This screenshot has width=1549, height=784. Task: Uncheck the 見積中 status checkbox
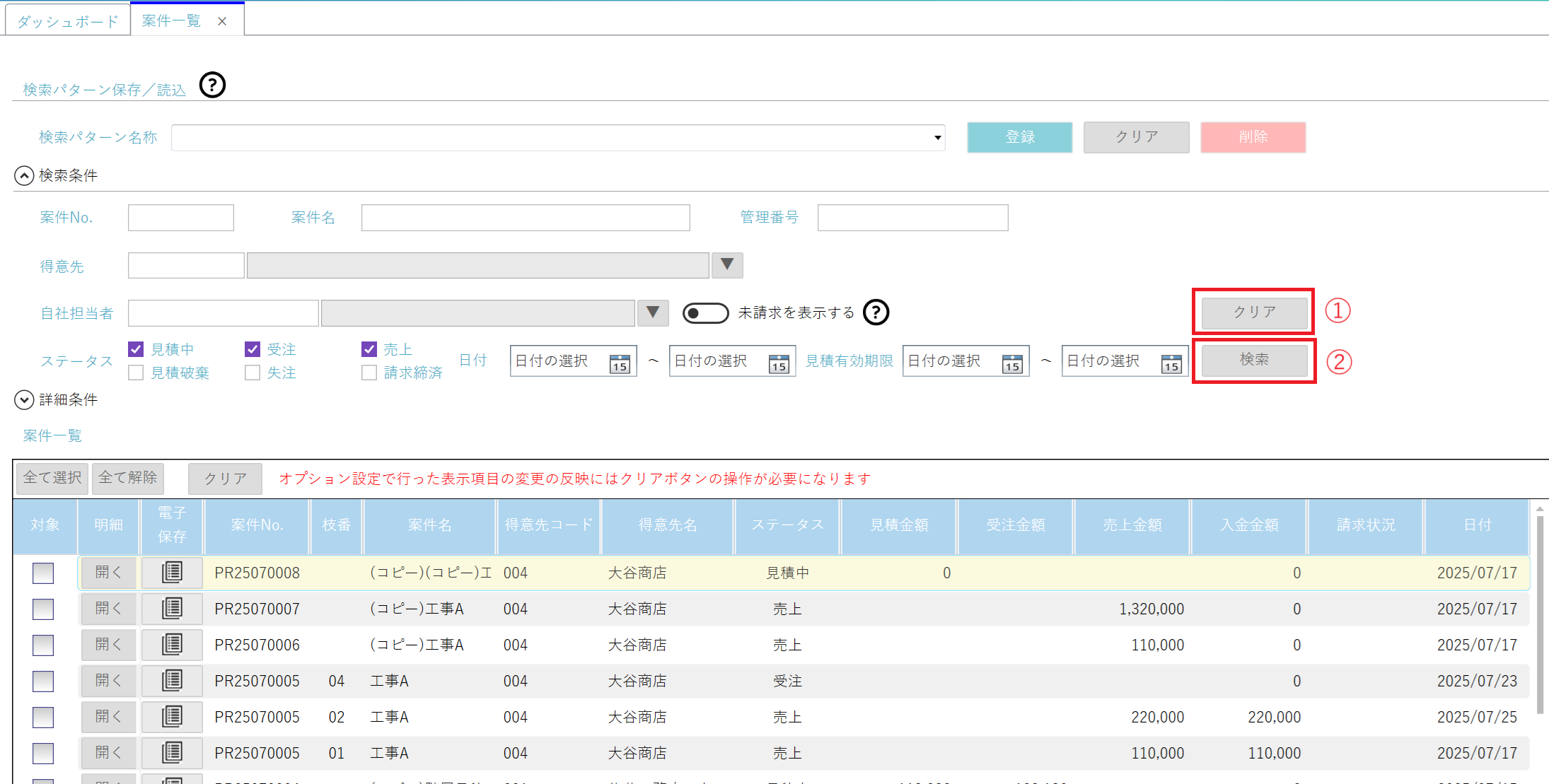(136, 349)
